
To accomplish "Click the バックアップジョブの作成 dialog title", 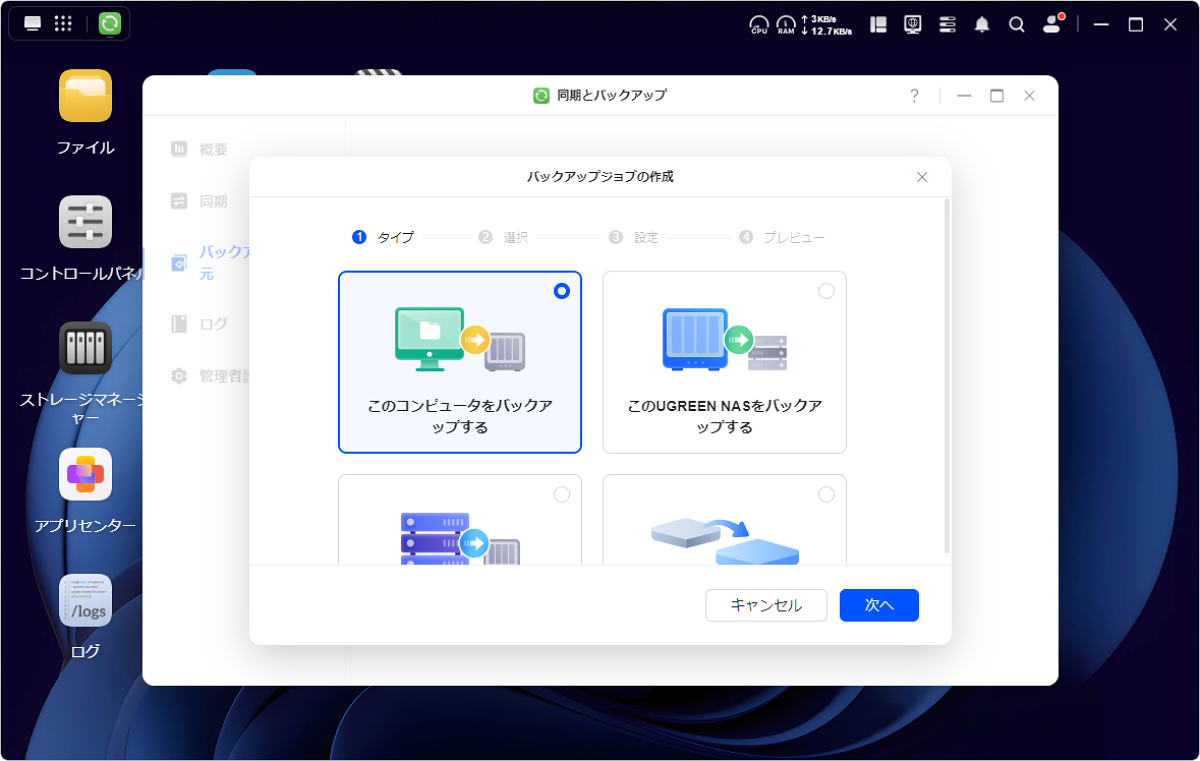I will coord(600,177).
